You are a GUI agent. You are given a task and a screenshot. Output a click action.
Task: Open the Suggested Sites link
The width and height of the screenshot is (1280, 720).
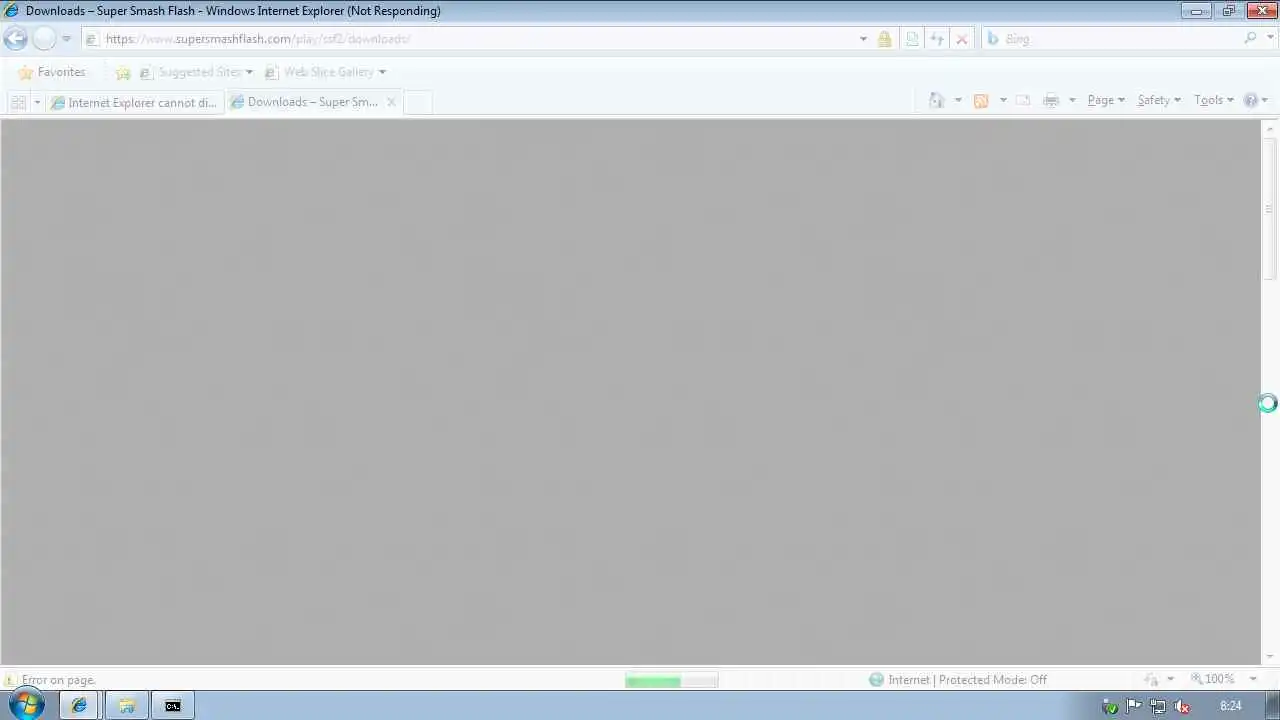click(196, 72)
